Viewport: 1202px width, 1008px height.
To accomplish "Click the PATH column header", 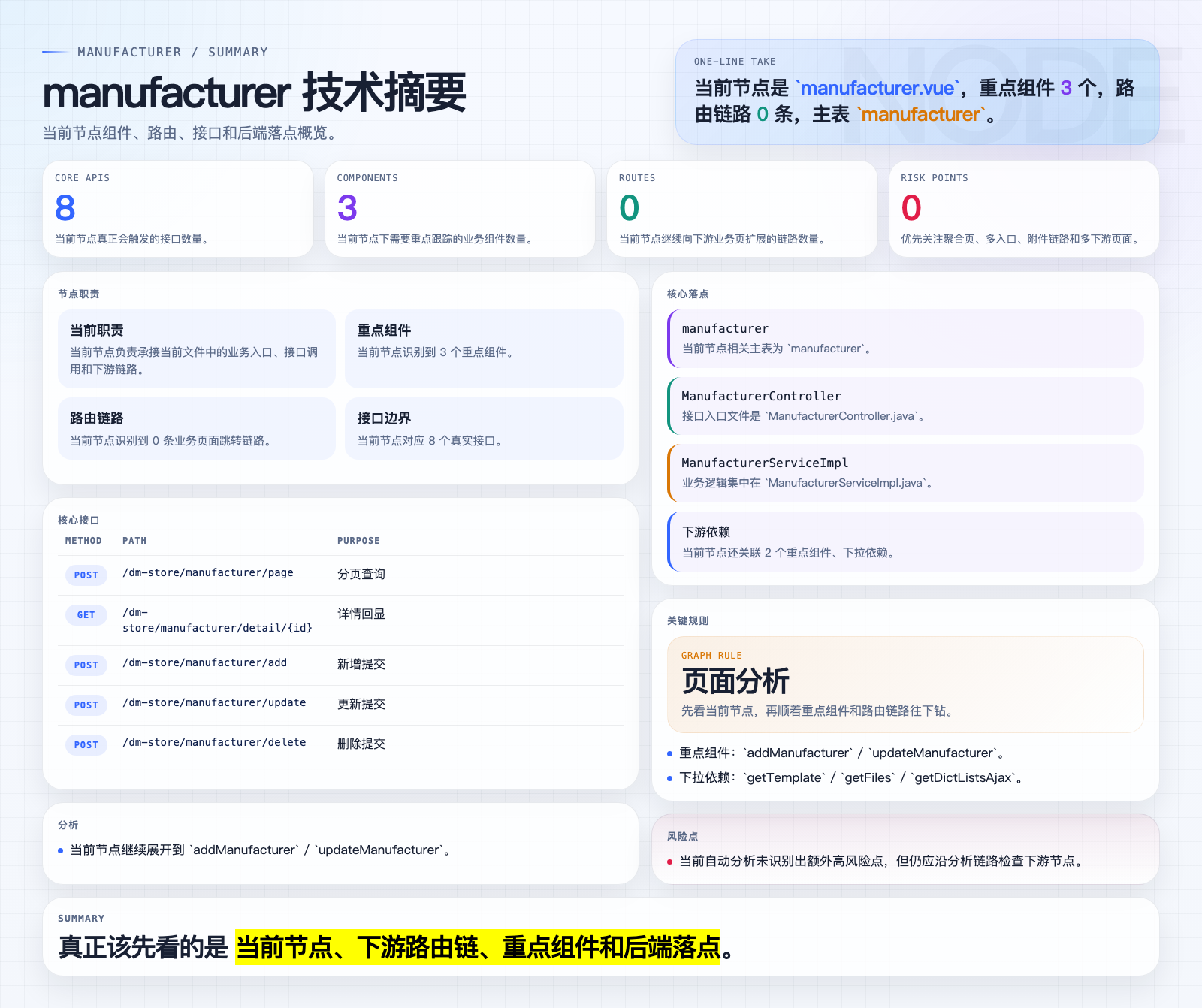I will [134, 541].
